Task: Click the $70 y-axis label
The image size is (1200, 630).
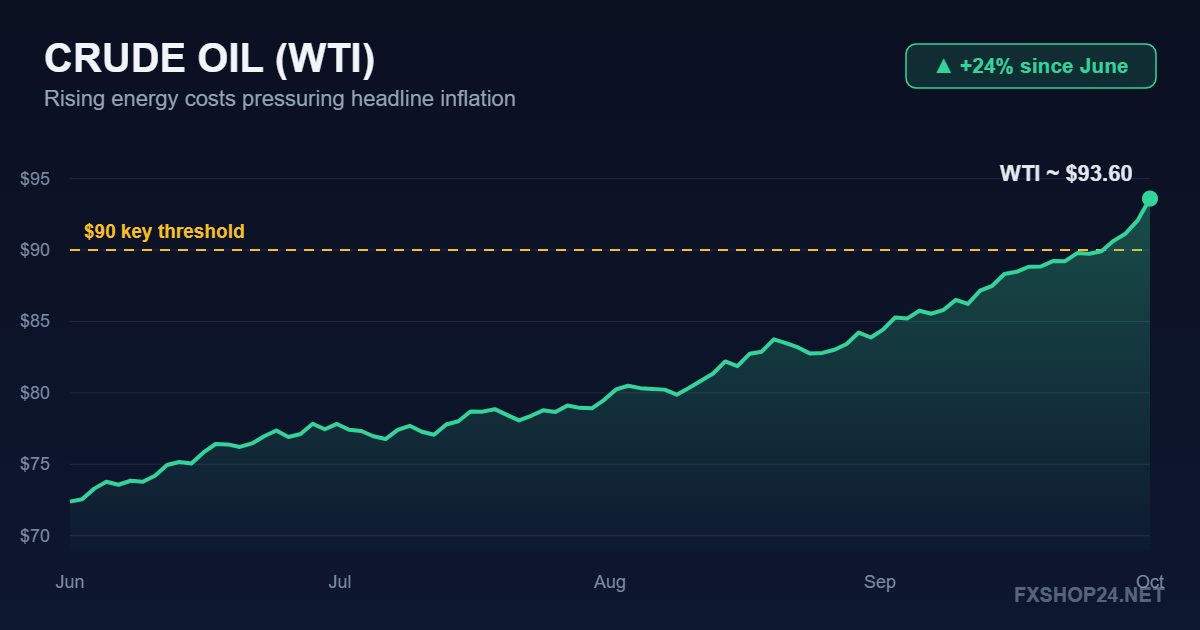Action: [x=35, y=536]
